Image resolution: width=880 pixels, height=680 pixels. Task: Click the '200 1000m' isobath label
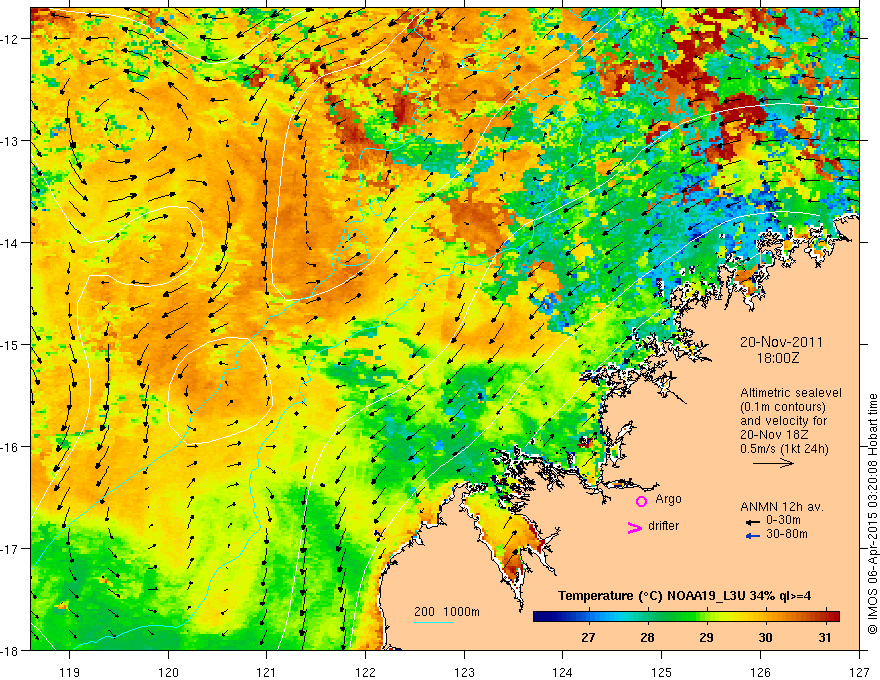(447, 612)
